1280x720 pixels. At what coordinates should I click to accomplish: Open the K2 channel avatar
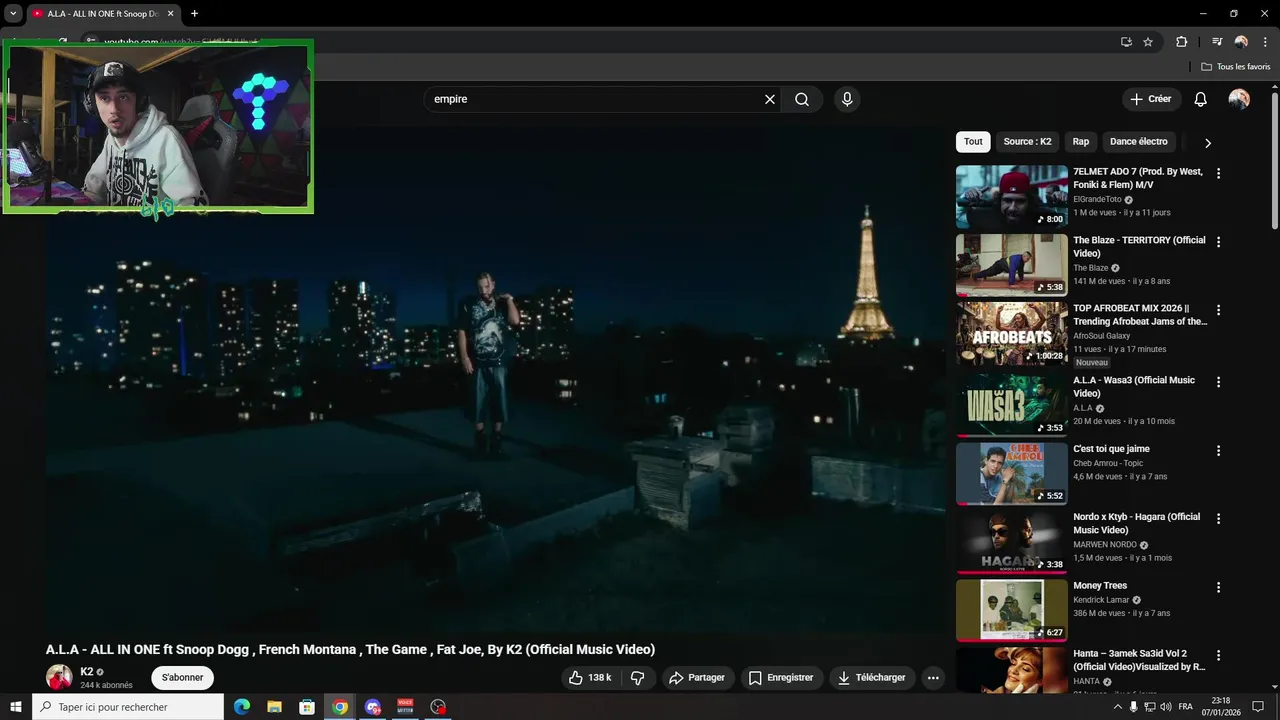59,677
